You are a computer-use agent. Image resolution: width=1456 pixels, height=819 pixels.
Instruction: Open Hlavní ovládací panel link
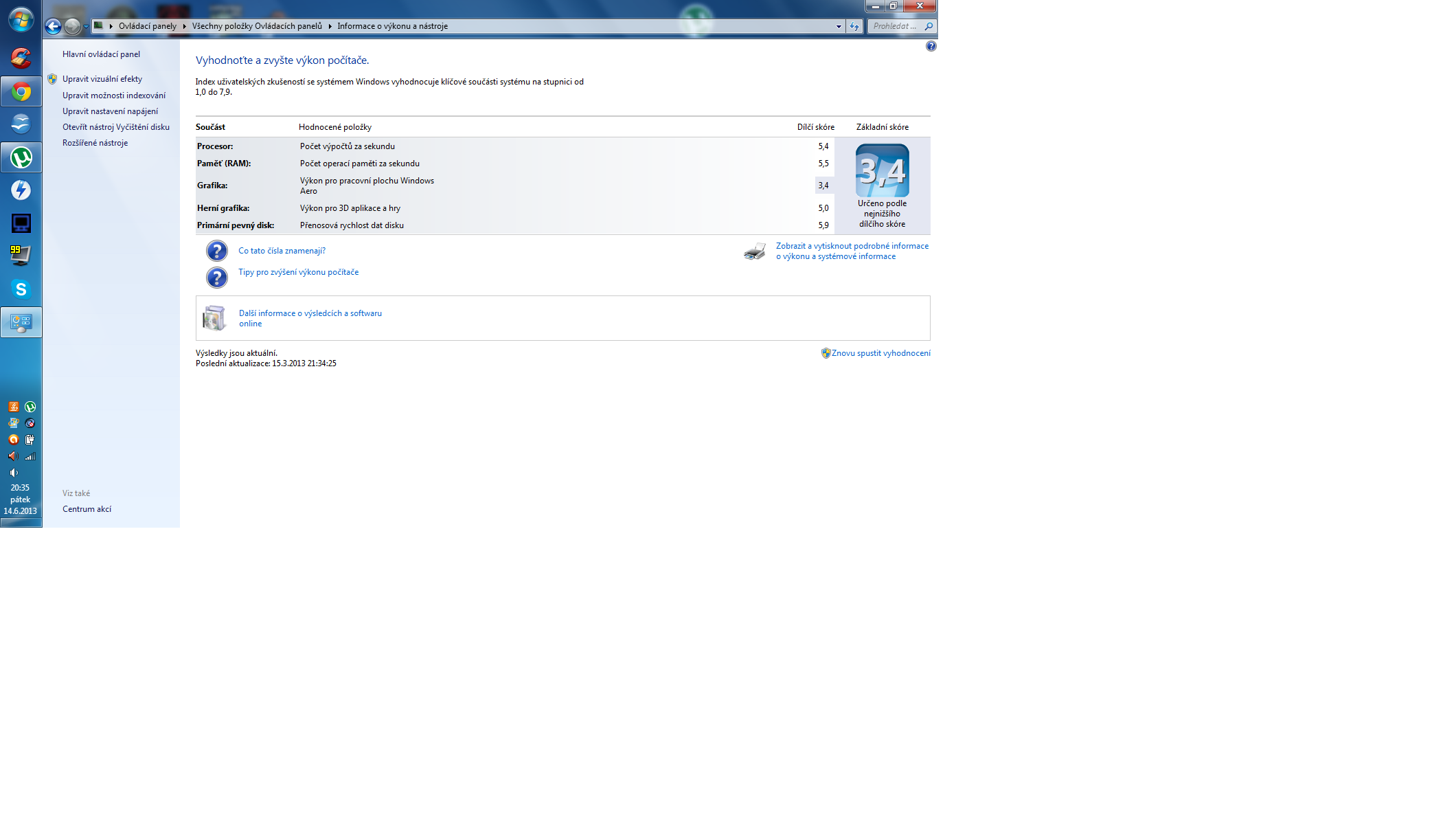(101, 54)
